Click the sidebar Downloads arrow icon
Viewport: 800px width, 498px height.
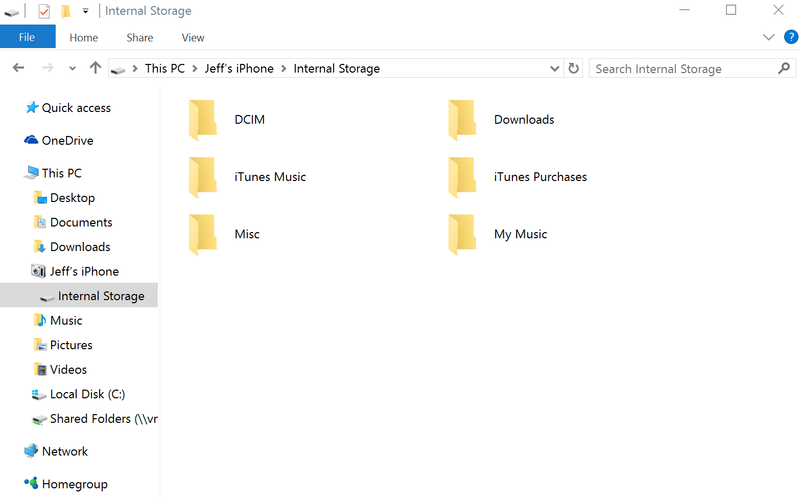(x=40, y=246)
